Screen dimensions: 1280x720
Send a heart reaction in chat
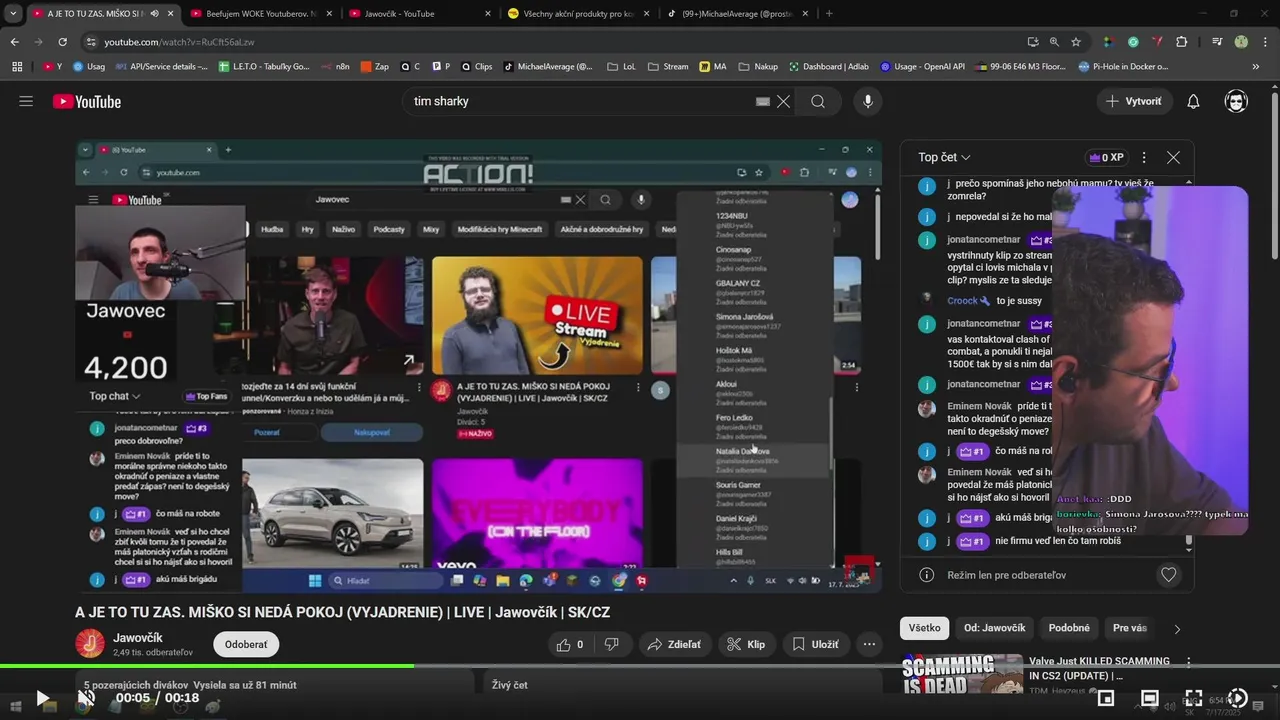(1168, 575)
